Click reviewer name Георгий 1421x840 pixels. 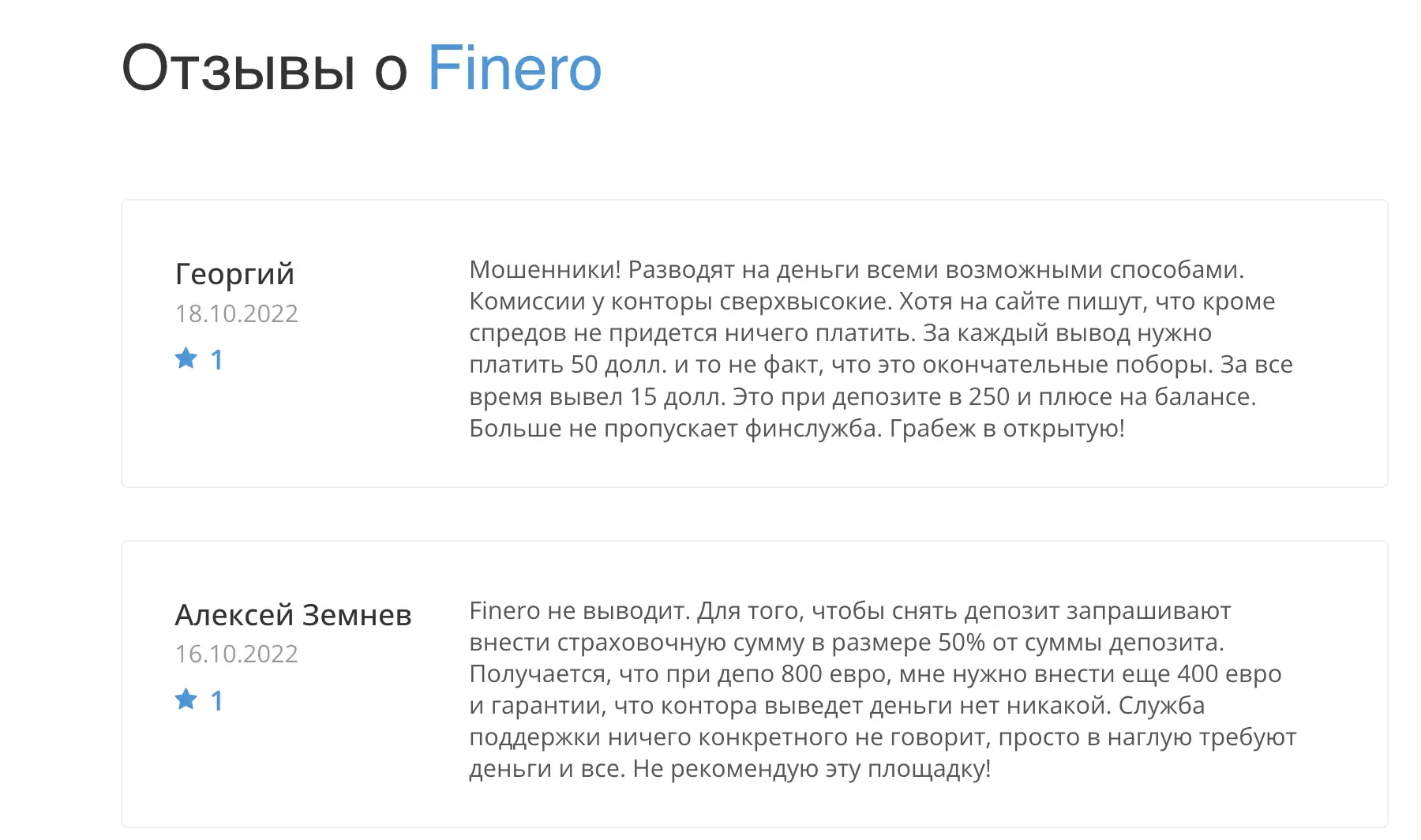coord(234,275)
